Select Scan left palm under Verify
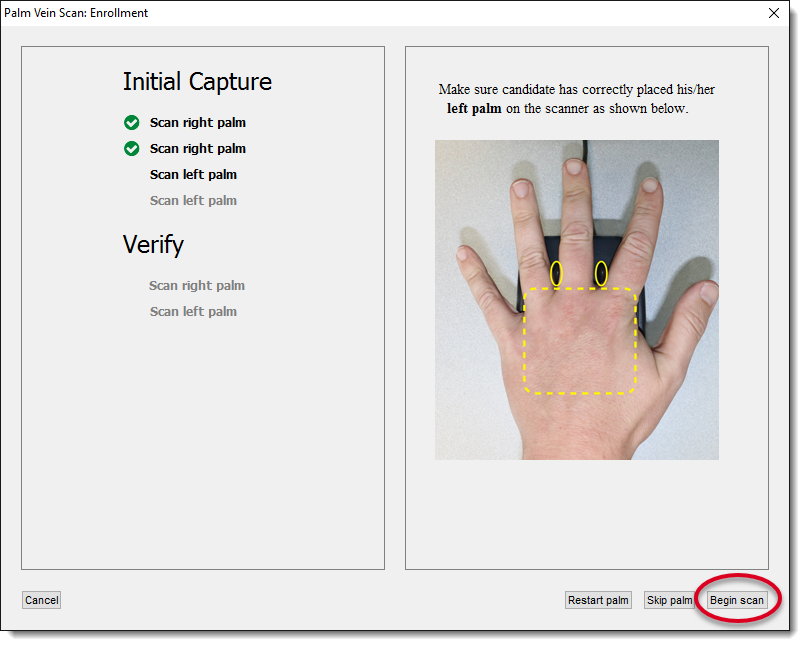The width and height of the screenshot is (805, 646). click(x=193, y=311)
